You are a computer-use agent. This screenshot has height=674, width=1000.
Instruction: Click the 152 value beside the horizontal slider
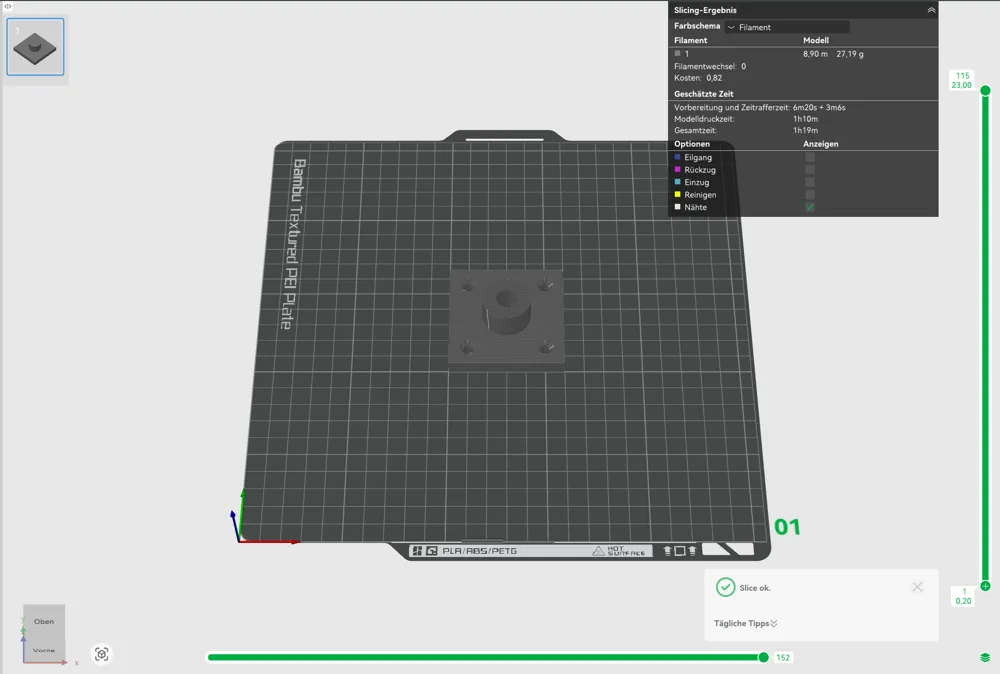[x=783, y=658]
